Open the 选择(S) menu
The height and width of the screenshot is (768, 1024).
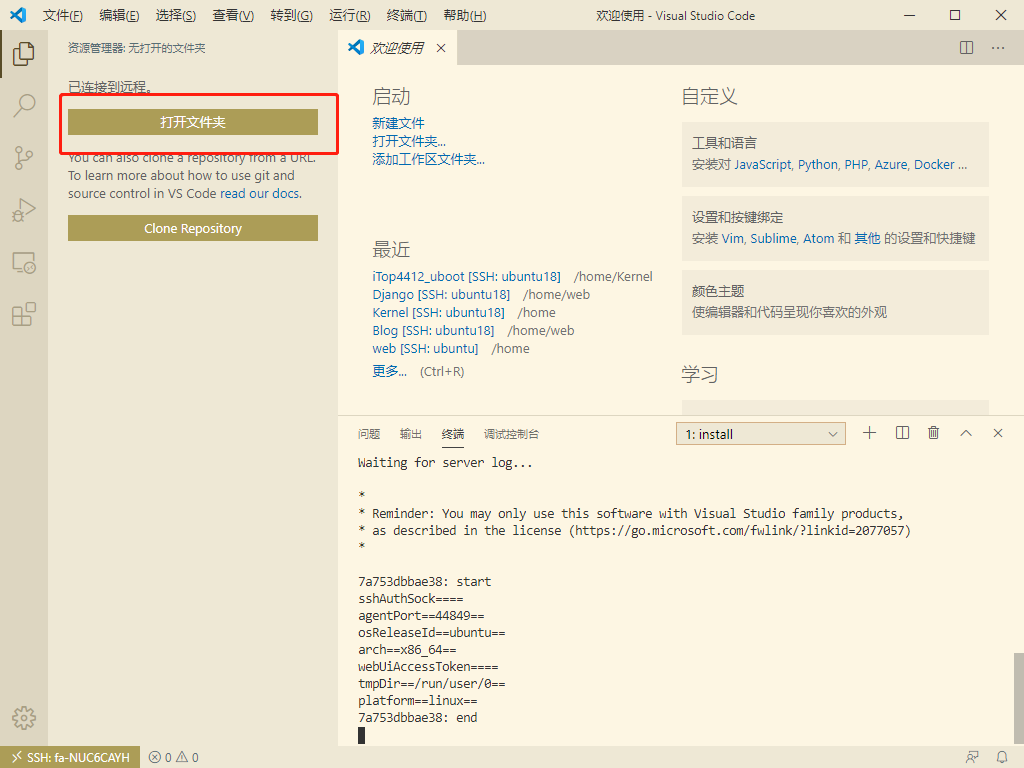176,16
